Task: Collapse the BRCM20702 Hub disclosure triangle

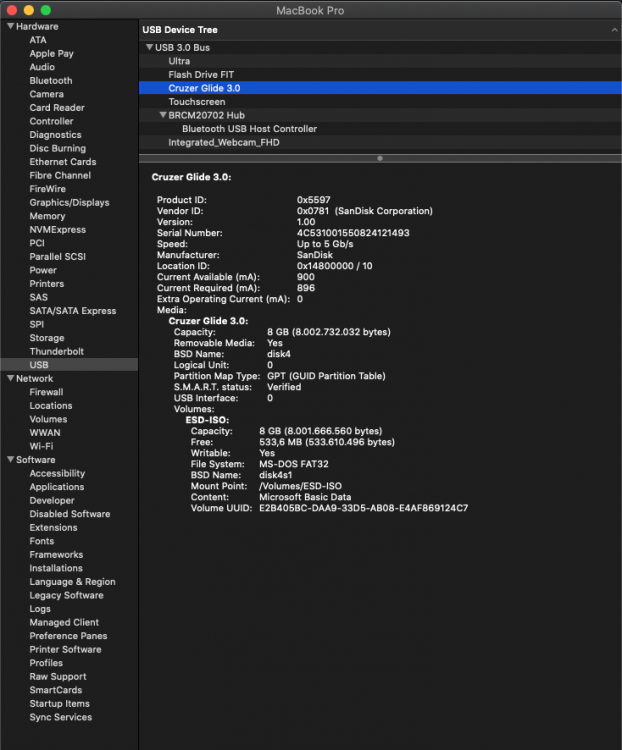Action: tap(163, 115)
